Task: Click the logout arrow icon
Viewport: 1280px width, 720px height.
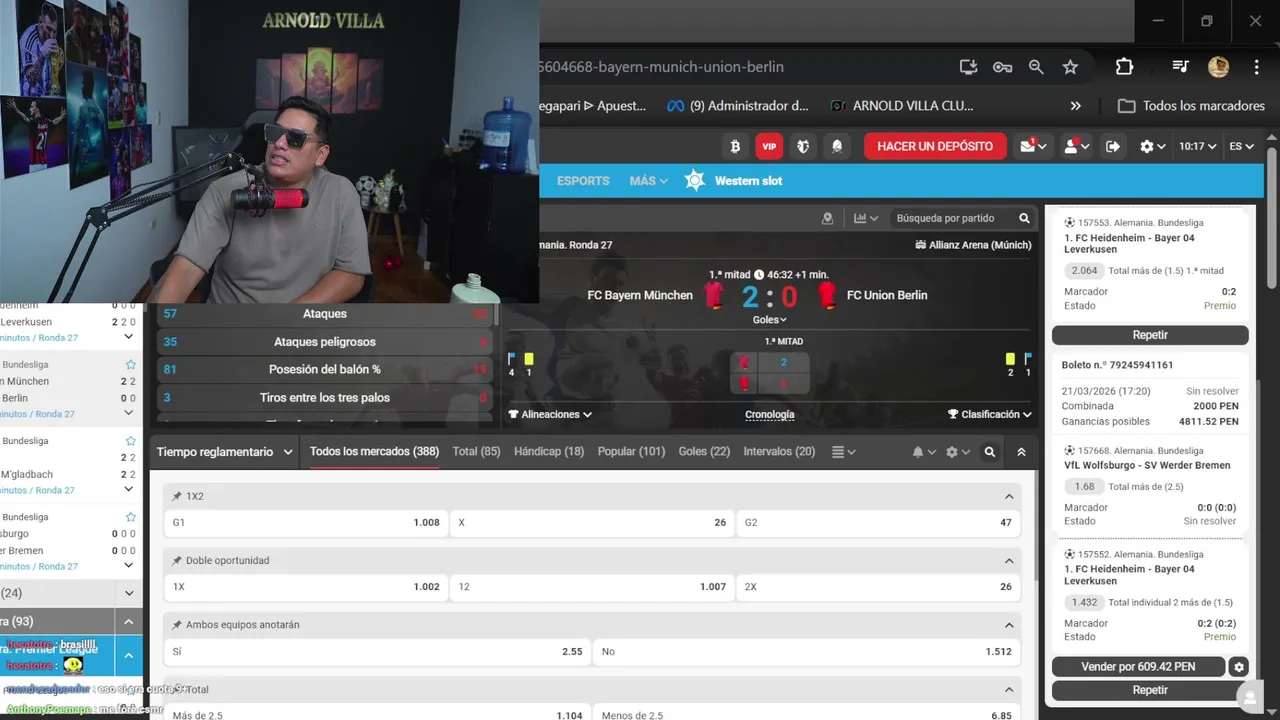Action: (x=1113, y=146)
